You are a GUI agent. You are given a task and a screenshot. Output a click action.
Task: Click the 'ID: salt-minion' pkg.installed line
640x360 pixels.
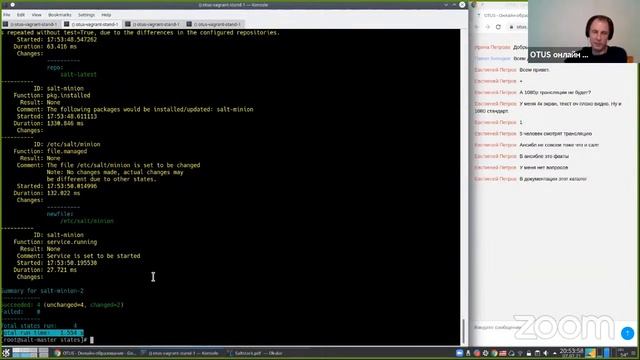tap(59, 88)
